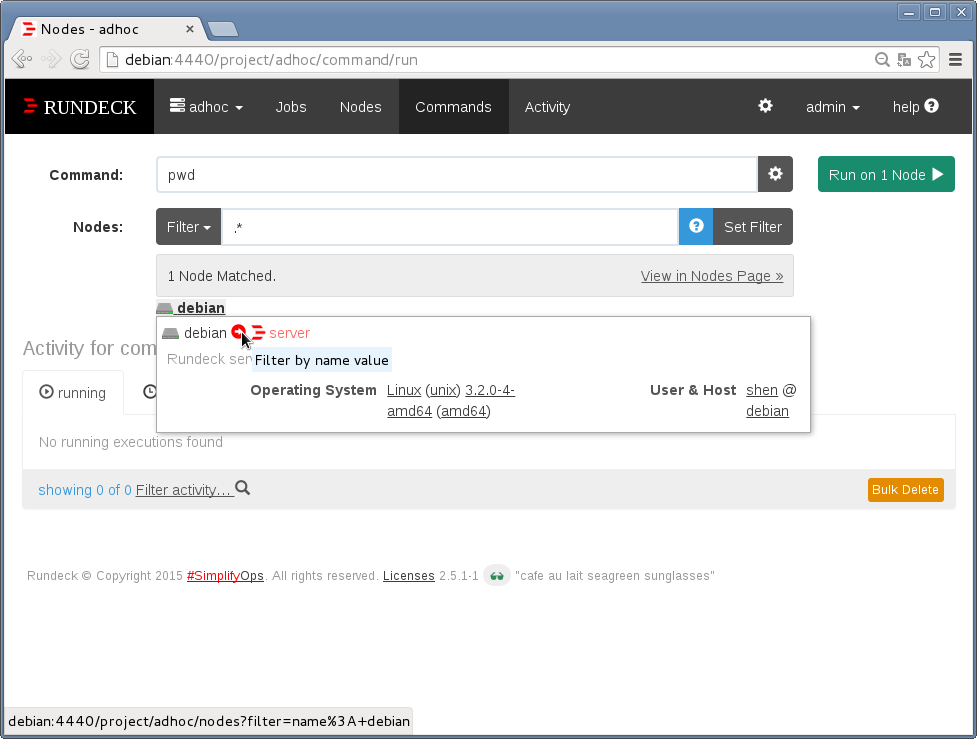The height and width of the screenshot is (739, 977).
Task: Open the Nodes menu item
Action: [x=360, y=107]
